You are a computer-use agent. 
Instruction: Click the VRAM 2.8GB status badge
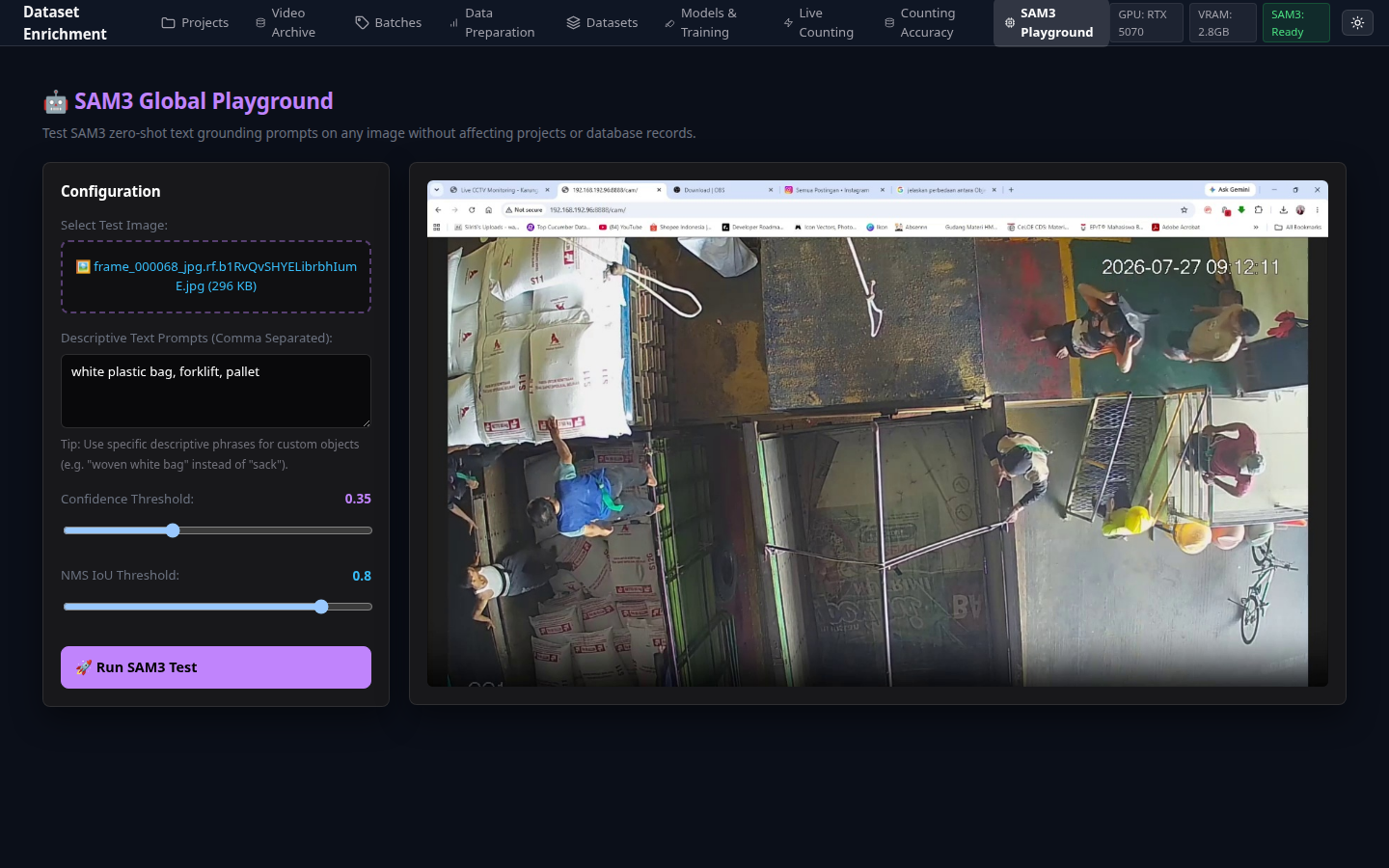pos(1222,23)
